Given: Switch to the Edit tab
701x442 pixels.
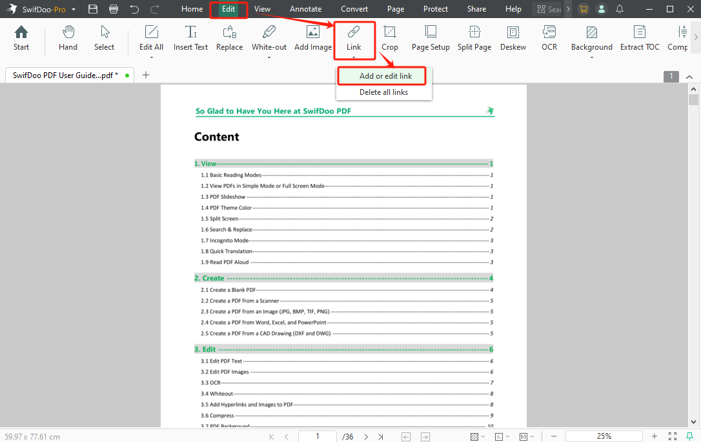Looking at the screenshot, I should pos(228,9).
